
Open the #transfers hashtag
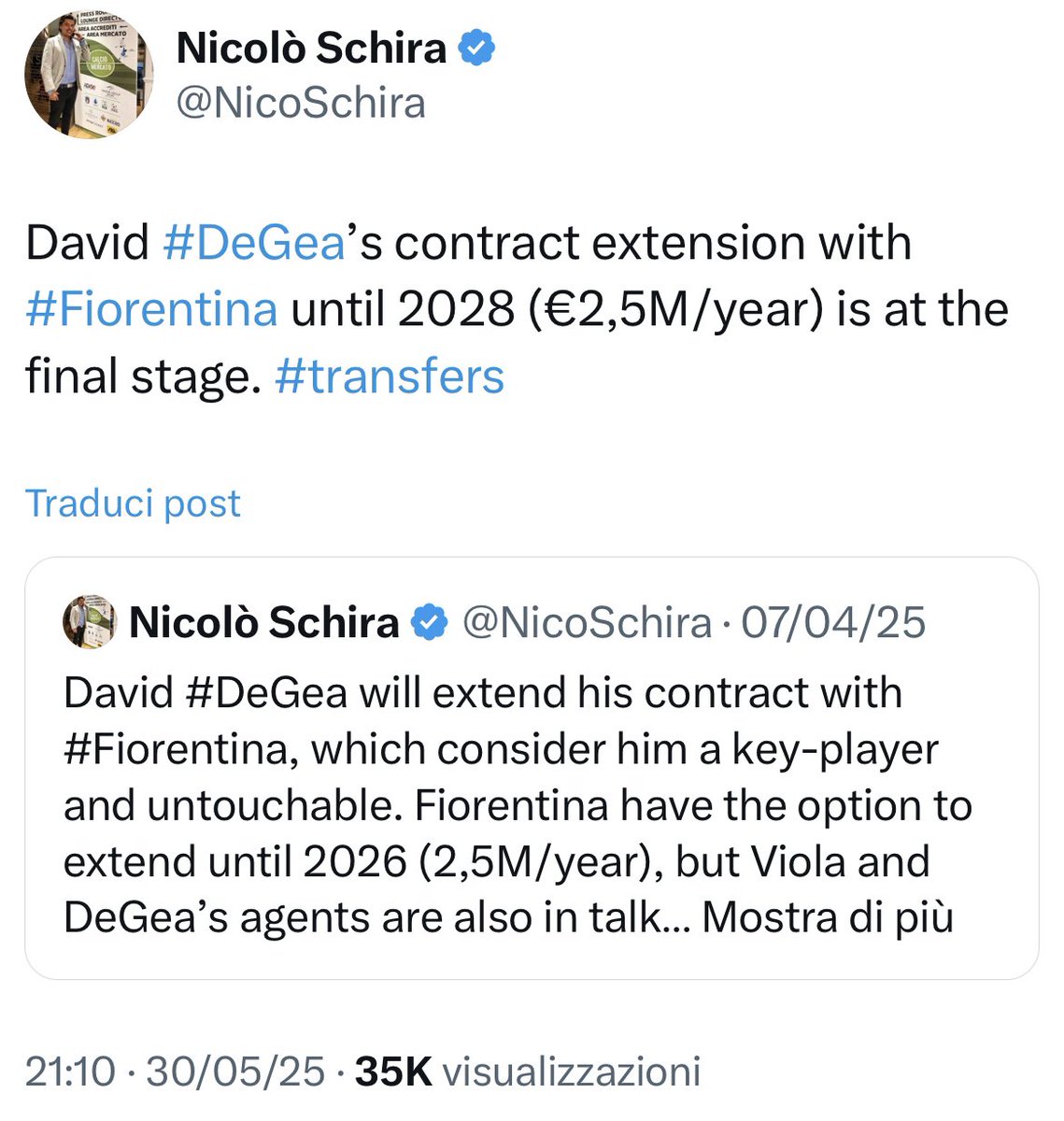[x=390, y=376]
